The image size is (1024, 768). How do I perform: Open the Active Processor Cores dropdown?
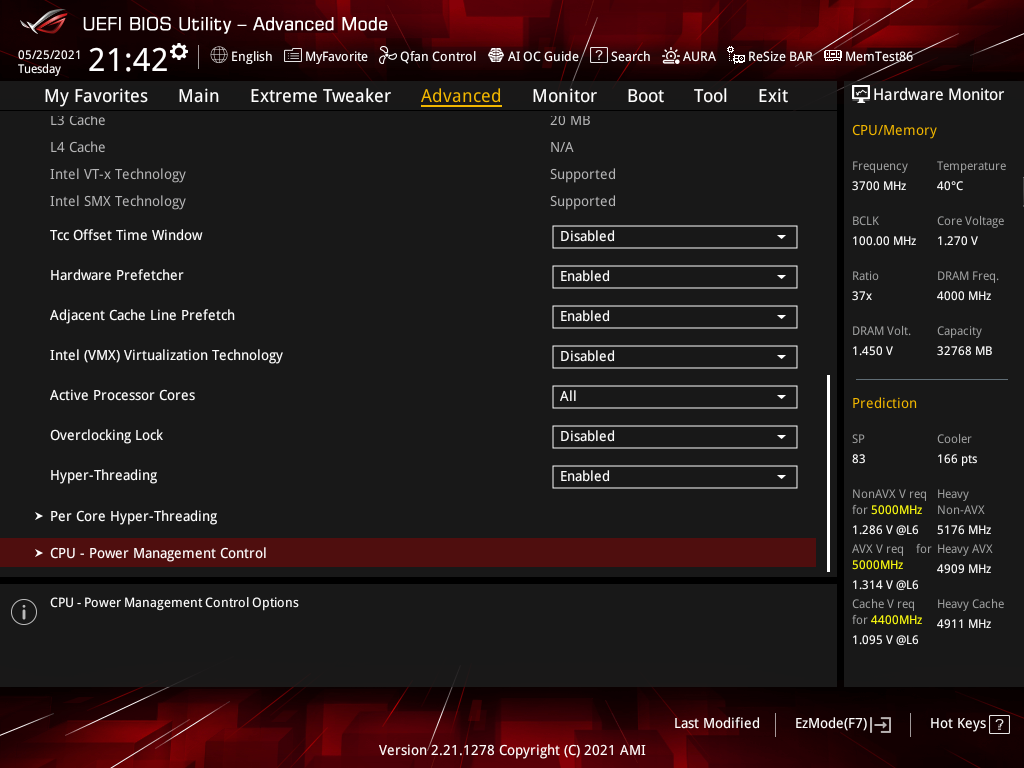675,396
